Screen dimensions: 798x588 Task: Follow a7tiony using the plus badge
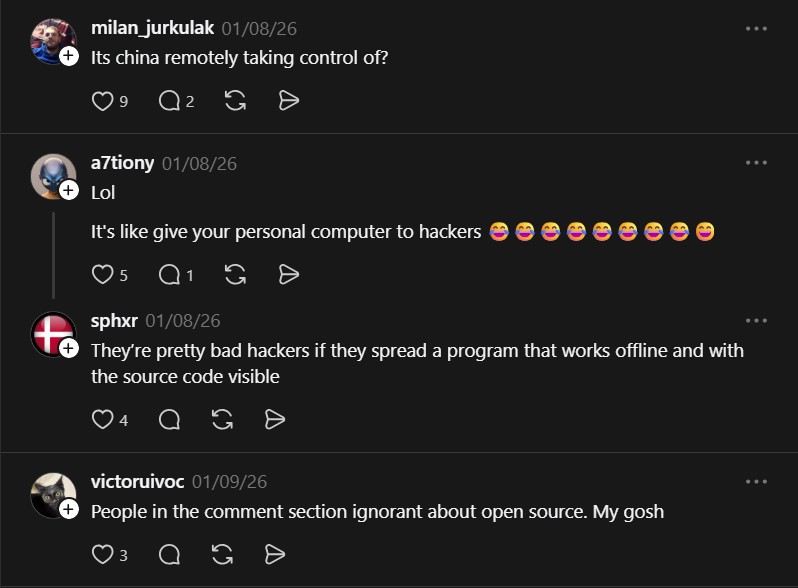[x=68, y=190]
